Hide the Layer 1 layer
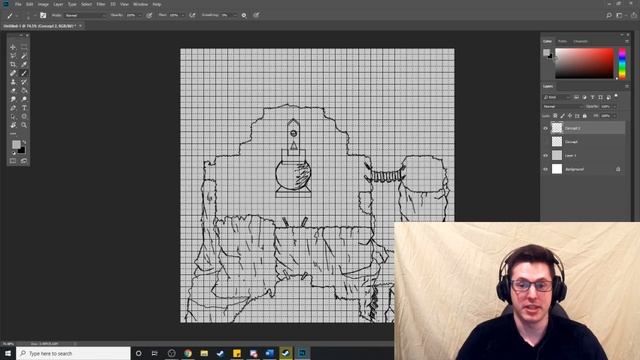 pos(546,156)
